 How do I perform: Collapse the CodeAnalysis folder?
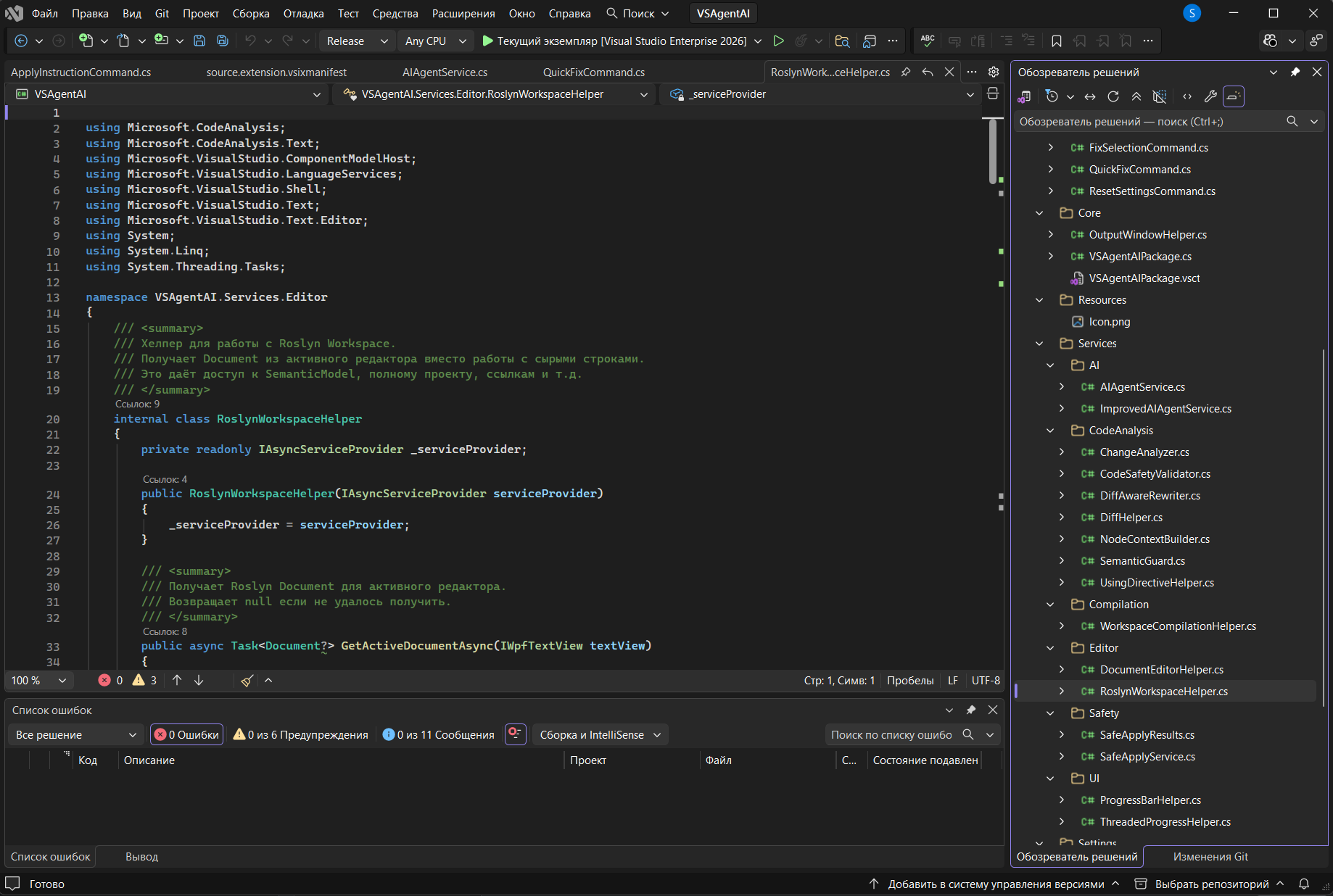[x=1050, y=431]
